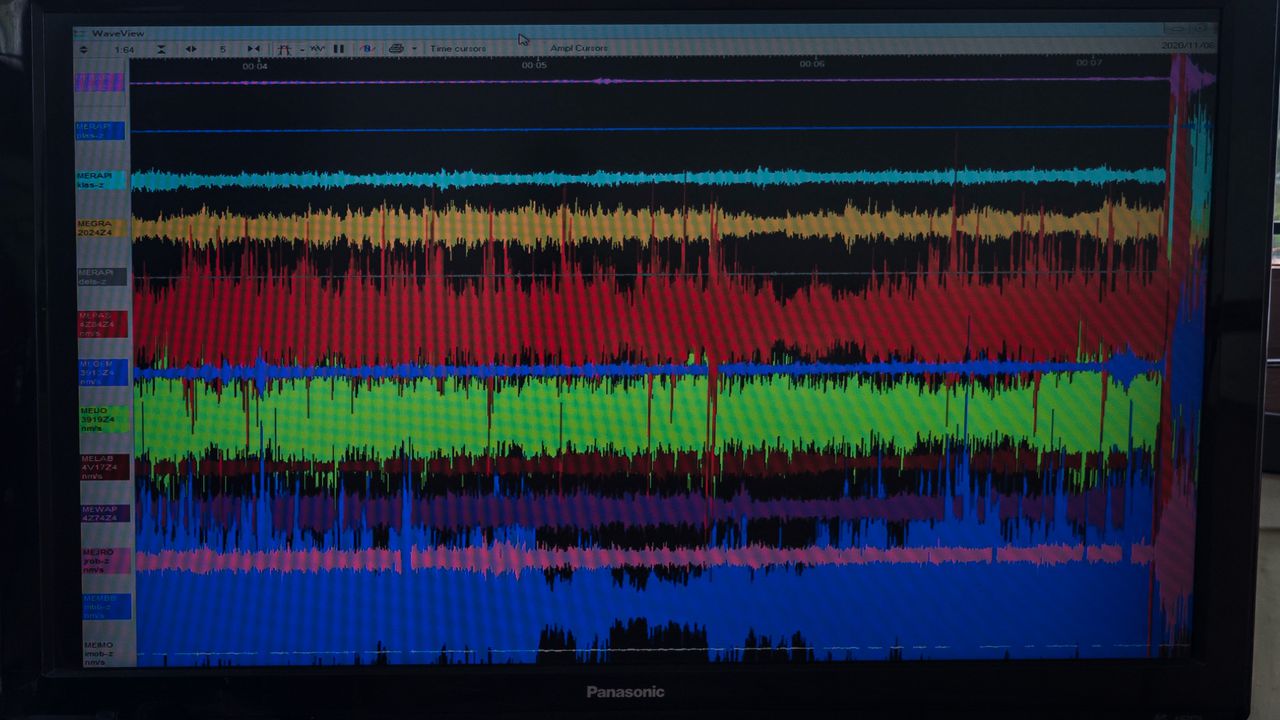Screen dimensions: 1280x720
Task: Click the vertical compress hourglass icon
Action: tap(161, 49)
